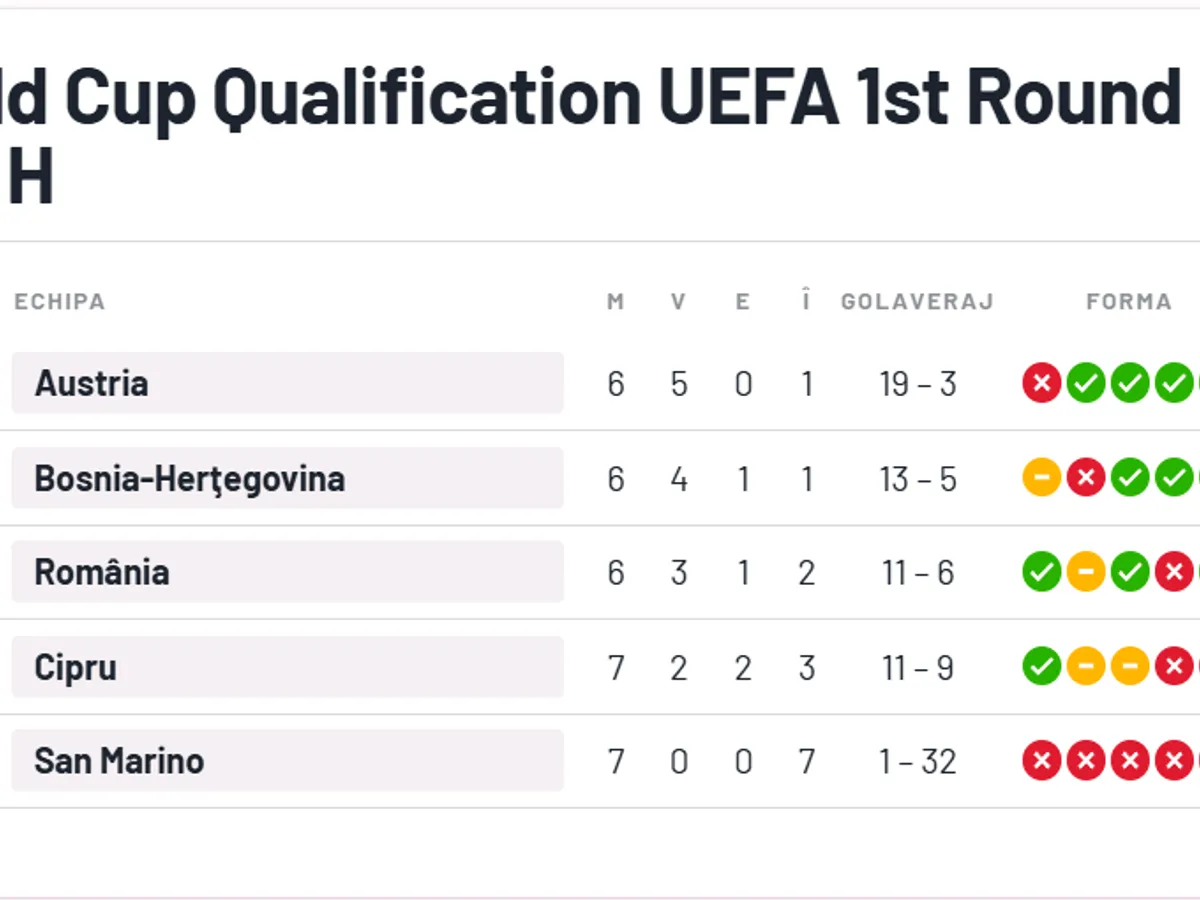Open the Austria team page

click(287, 383)
